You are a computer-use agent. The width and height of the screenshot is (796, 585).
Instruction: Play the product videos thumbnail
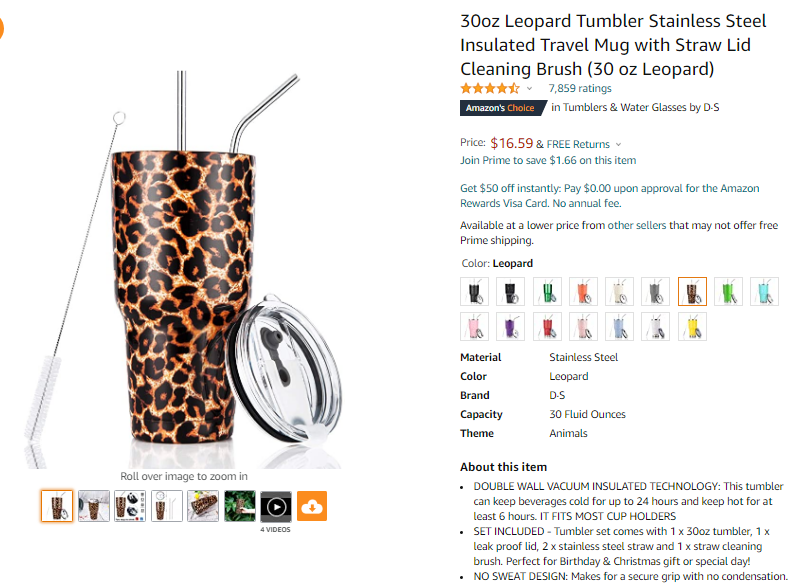(x=275, y=507)
